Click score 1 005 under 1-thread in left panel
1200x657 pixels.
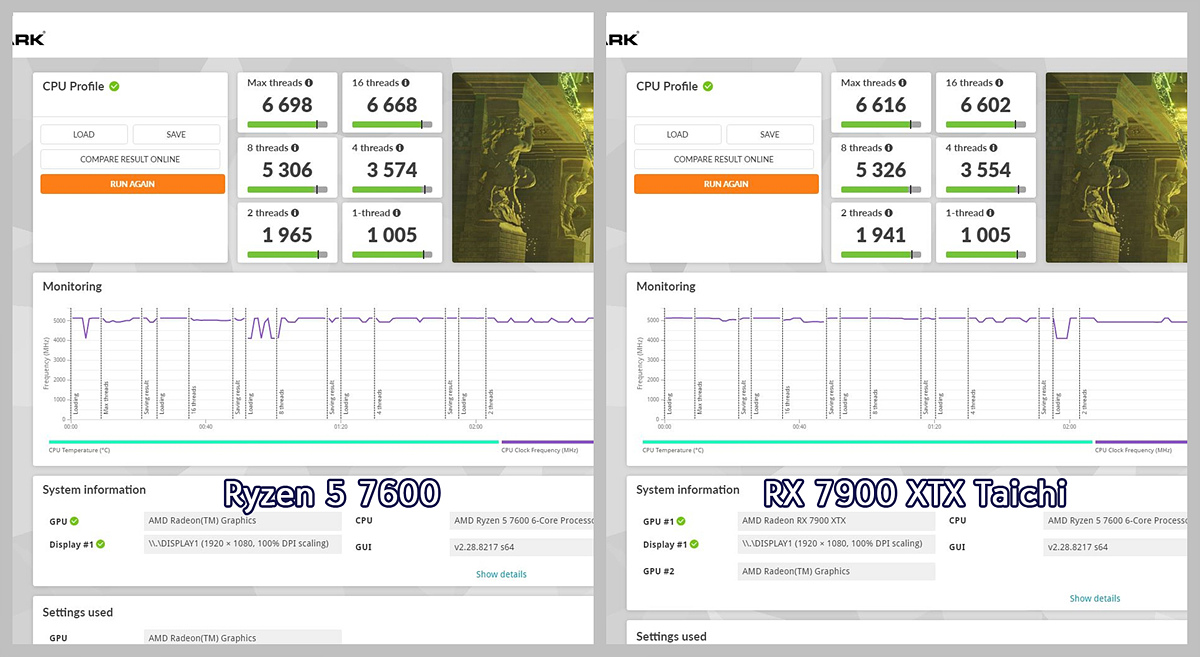coord(392,235)
